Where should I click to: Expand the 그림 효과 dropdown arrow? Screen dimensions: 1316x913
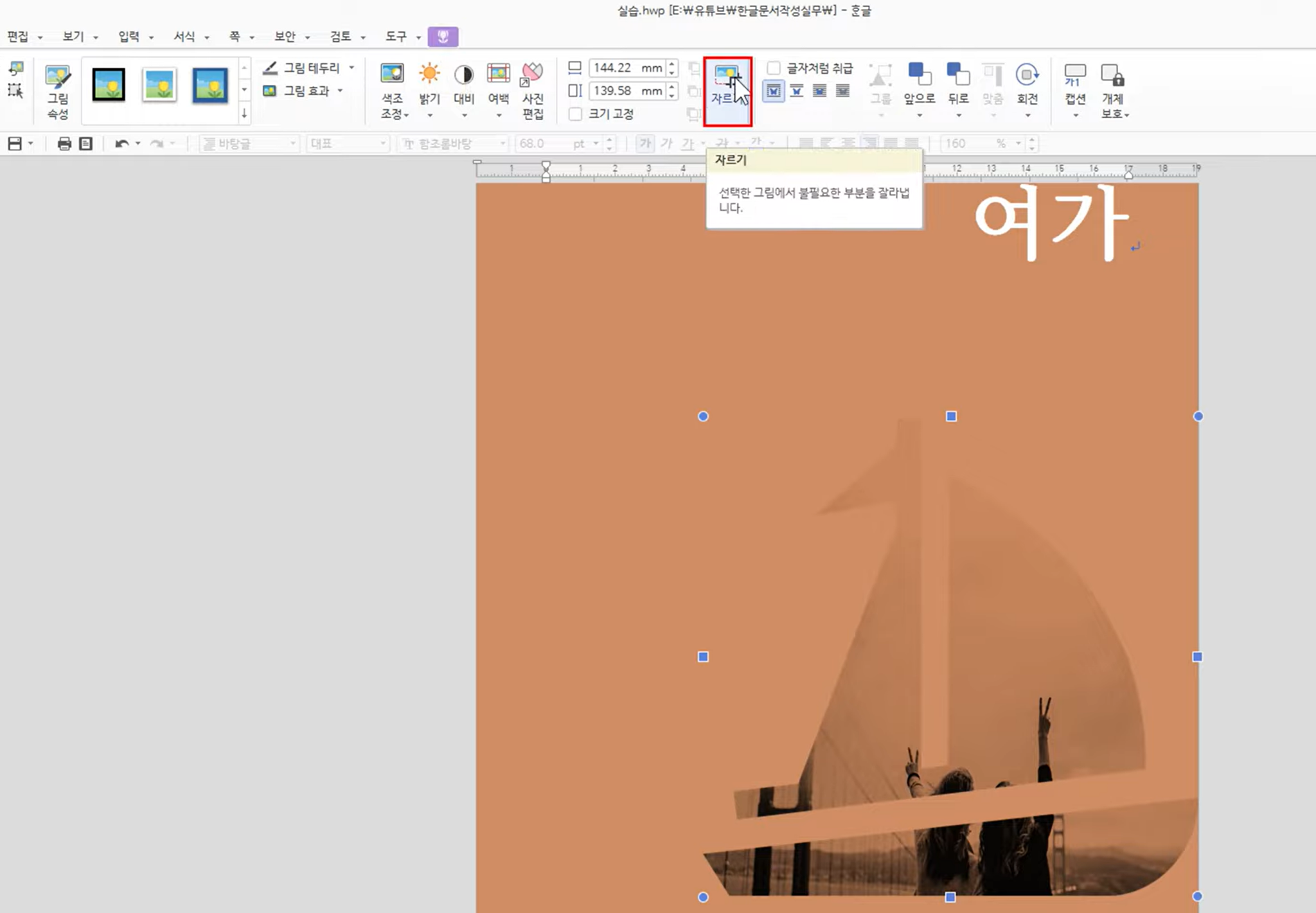pyautogui.click(x=340, y=91)
